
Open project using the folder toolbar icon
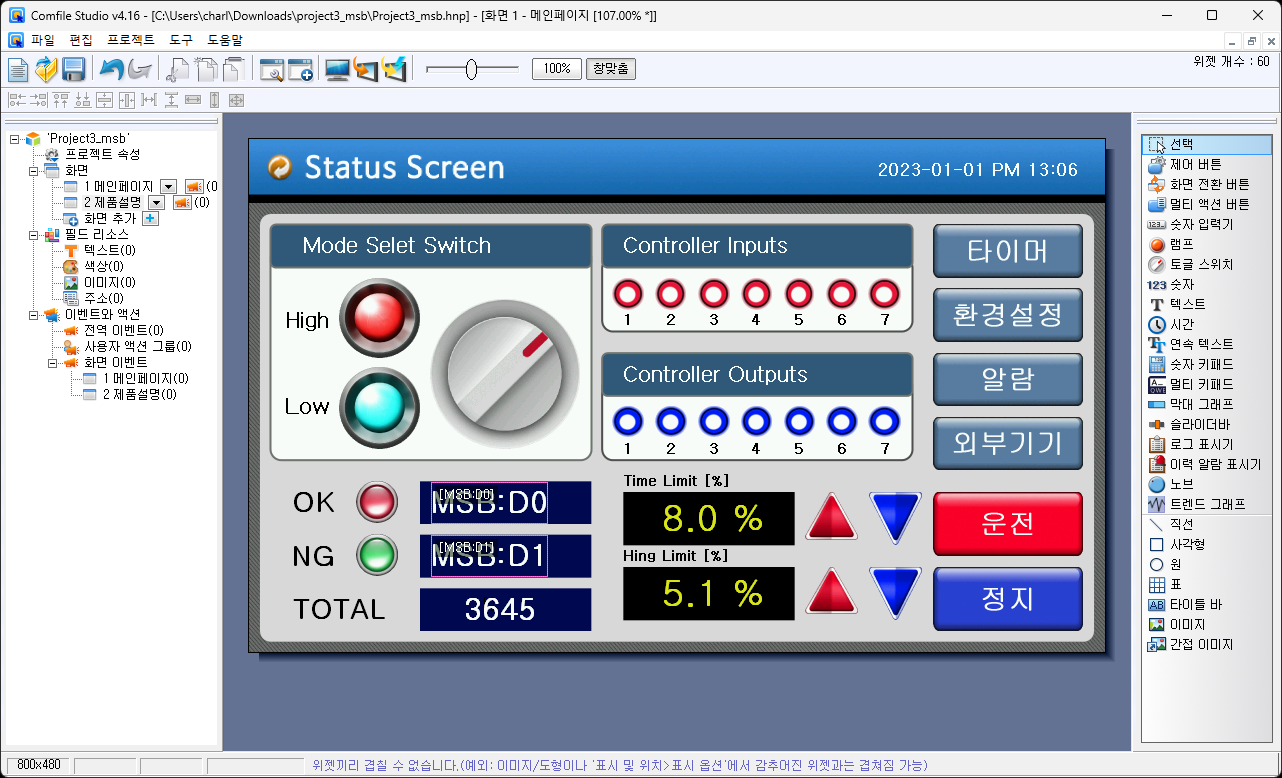pos(46,69)
